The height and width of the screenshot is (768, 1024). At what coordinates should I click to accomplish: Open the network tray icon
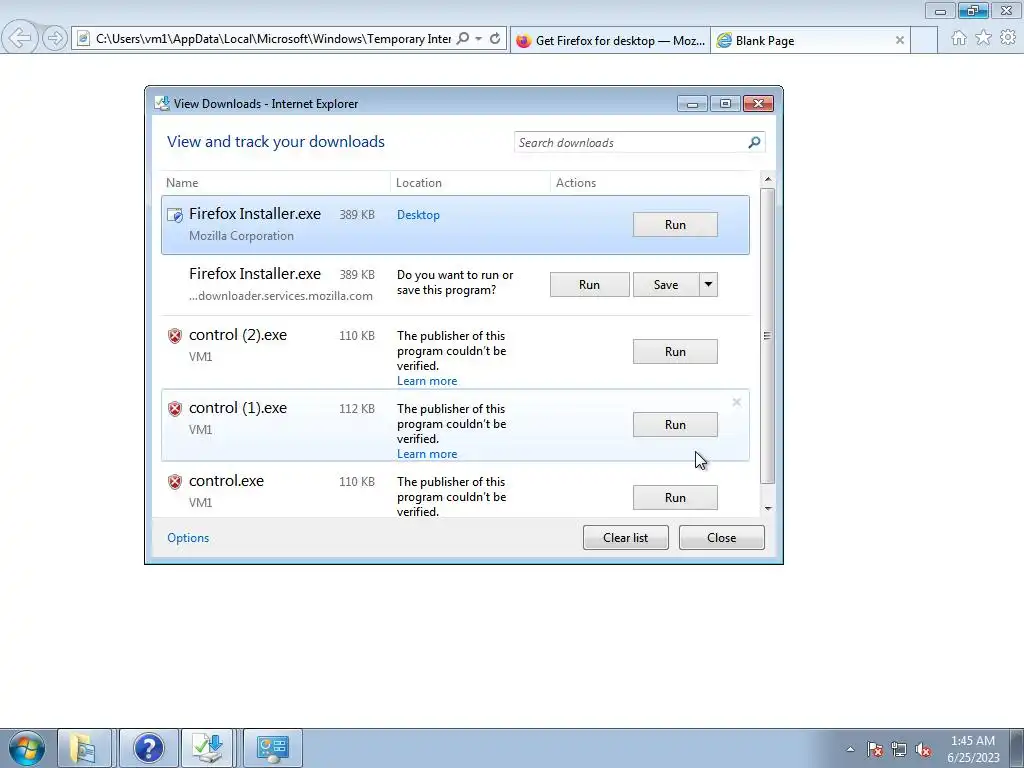click(x=899, y=749)
